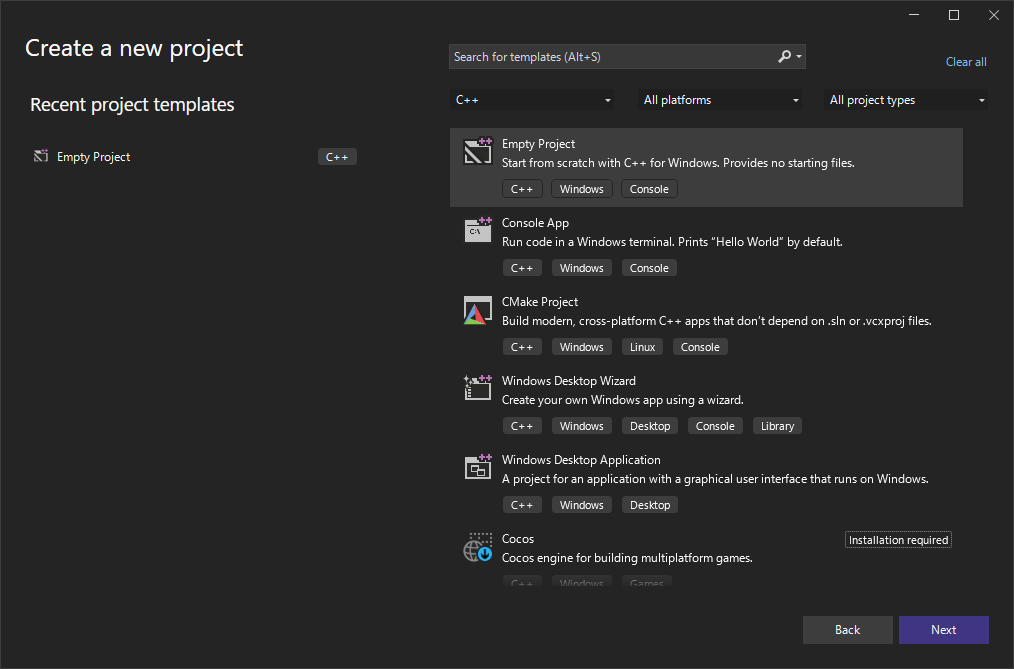Click the Console App template icon
Viewport: 1014px width, 669px height.
(478, 230)
